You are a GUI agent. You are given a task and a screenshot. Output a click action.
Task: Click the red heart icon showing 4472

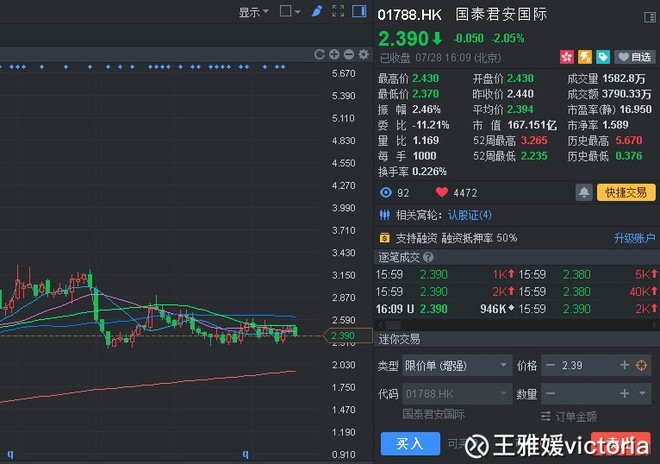[x=442, y=192]
